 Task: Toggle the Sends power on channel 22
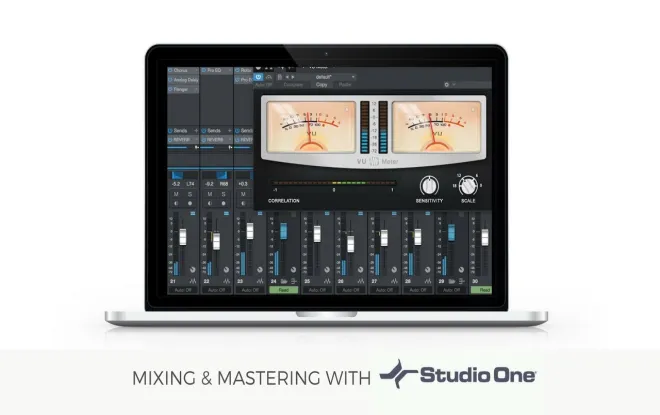204,130
